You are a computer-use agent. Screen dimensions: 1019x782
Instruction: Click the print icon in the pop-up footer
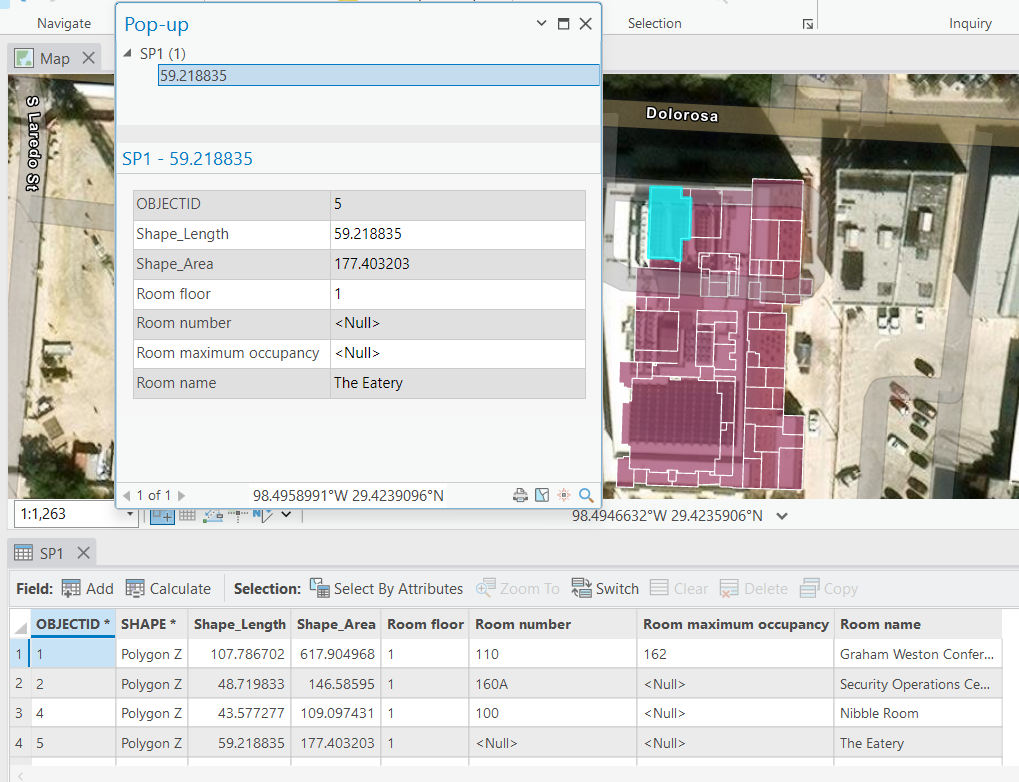[x=520, y=495]
